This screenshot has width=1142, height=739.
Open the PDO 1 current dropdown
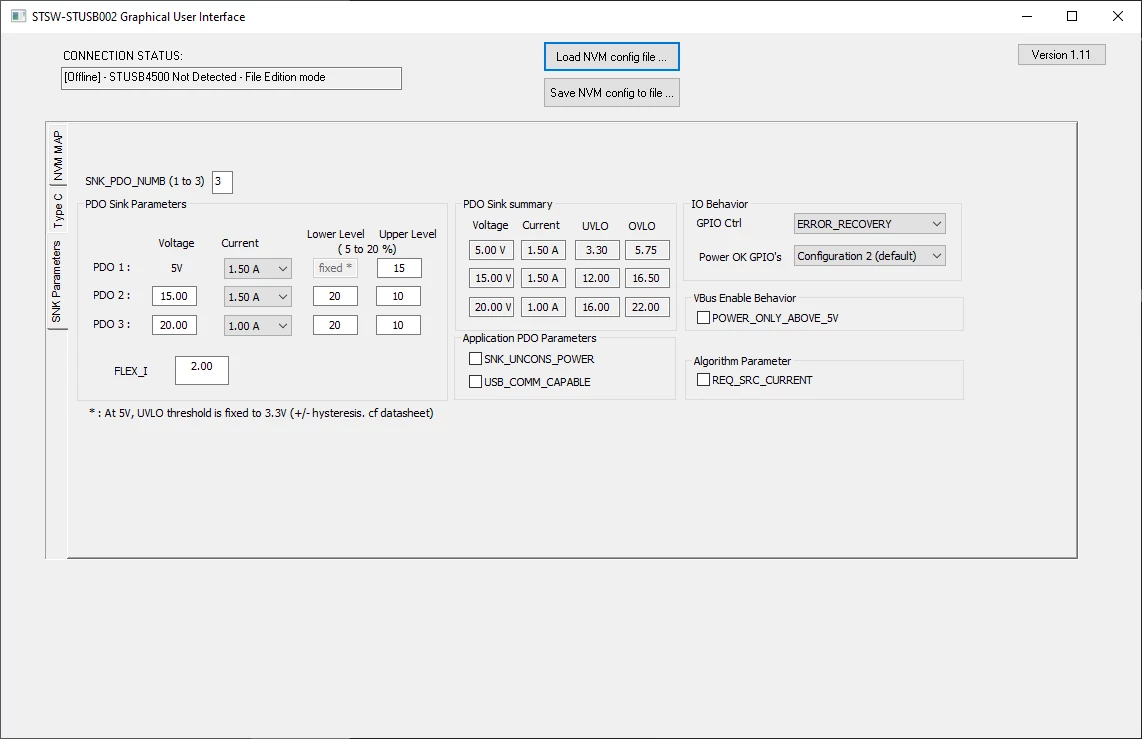coord(257,269)
